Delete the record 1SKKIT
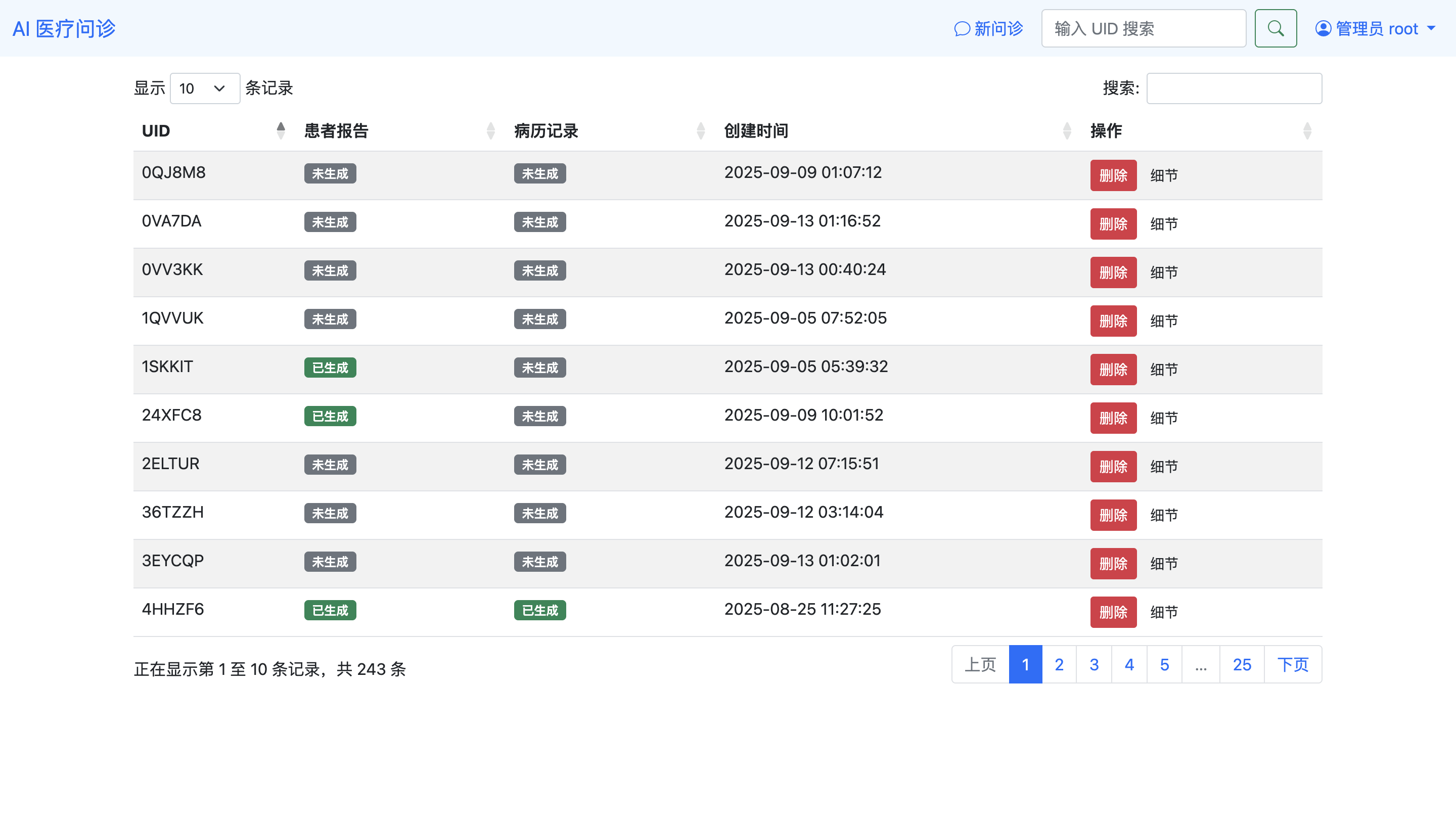Screen dimensions: 1456x821 coord(1113,370)
